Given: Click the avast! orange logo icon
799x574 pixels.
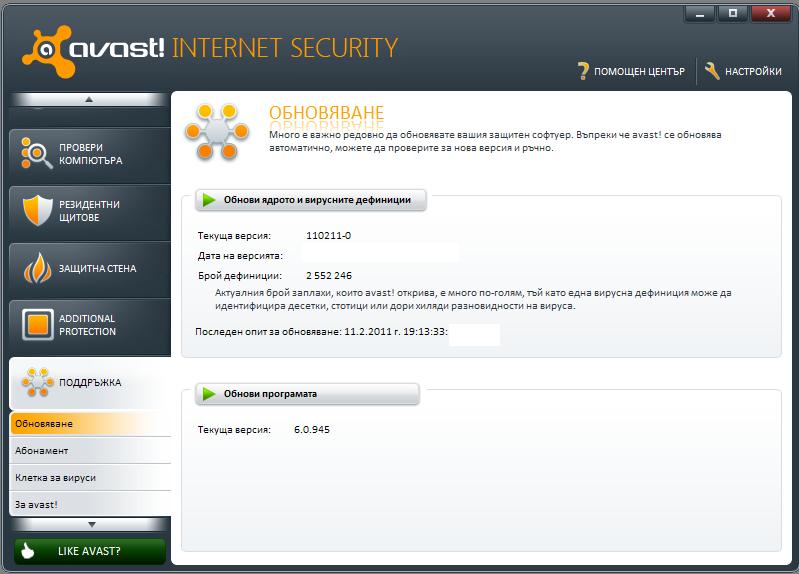Looking at the screenshot, I should [x=47, y=51].
